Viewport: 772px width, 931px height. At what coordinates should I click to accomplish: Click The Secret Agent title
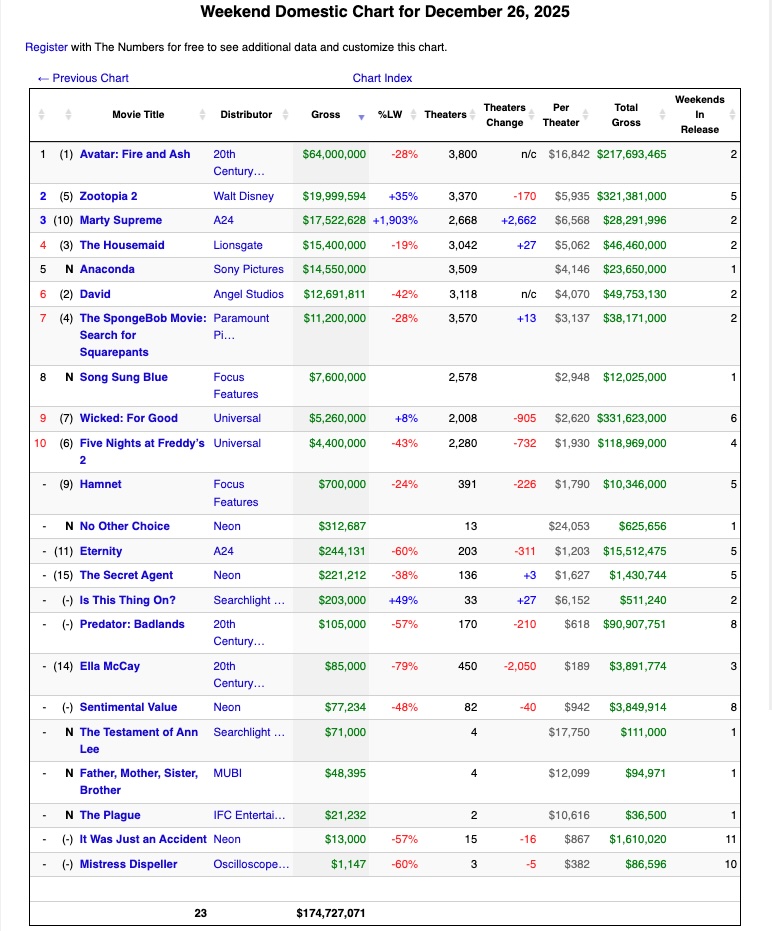coord(126,575)
